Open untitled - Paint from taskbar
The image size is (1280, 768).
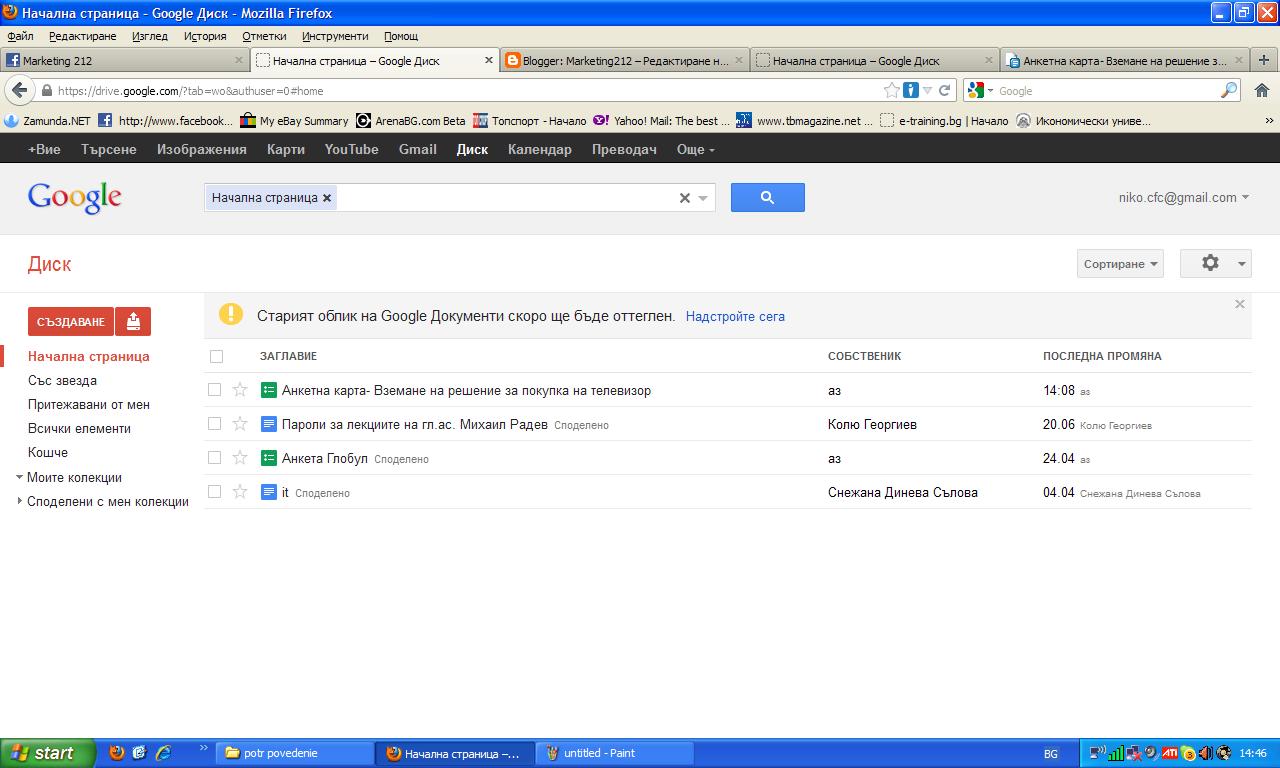click(615, 753)
